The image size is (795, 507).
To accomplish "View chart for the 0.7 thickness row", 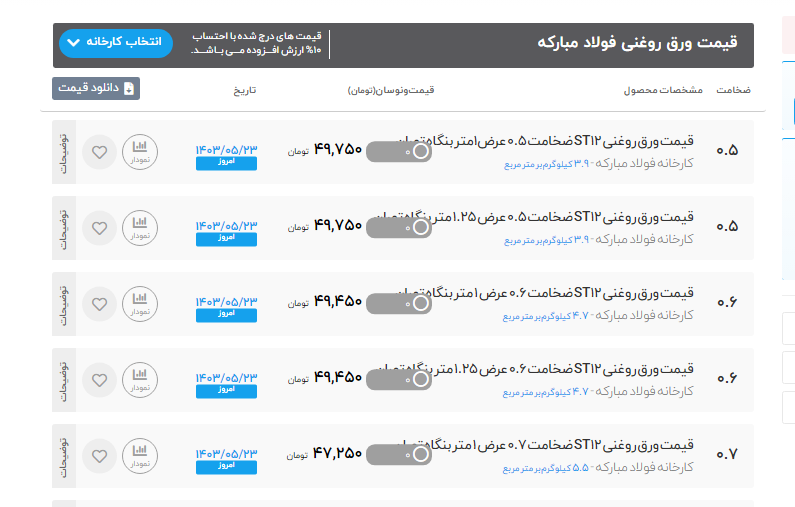I will [140, 456].
